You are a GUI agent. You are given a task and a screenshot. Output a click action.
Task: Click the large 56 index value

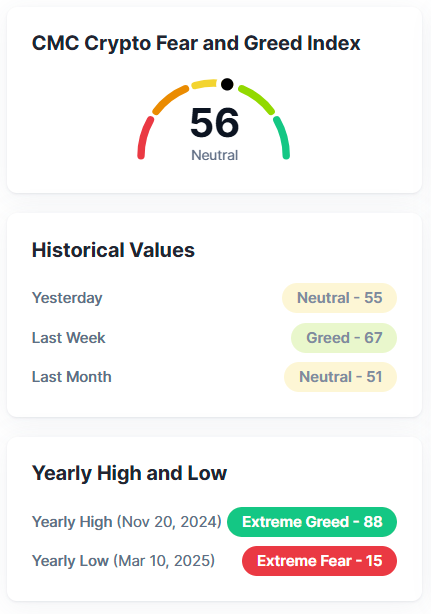click(x=215, y=123)
